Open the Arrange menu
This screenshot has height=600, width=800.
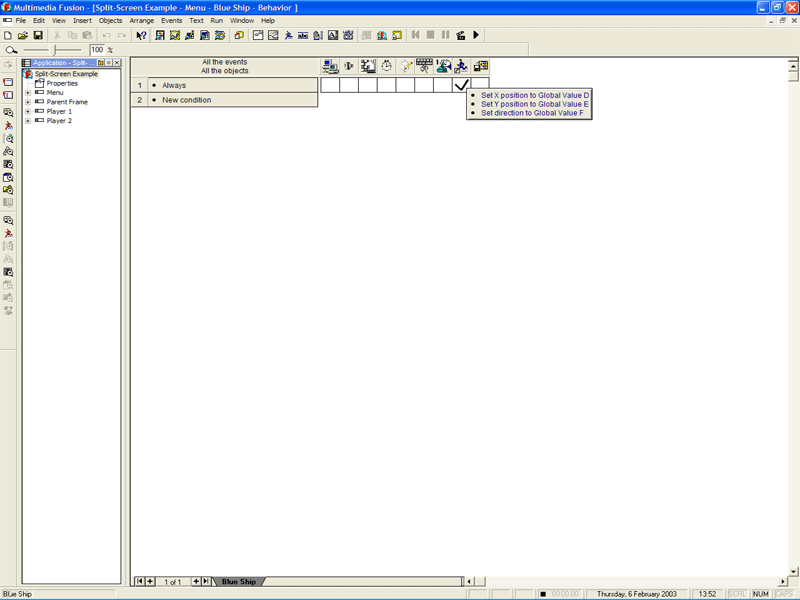pos(141,20)
